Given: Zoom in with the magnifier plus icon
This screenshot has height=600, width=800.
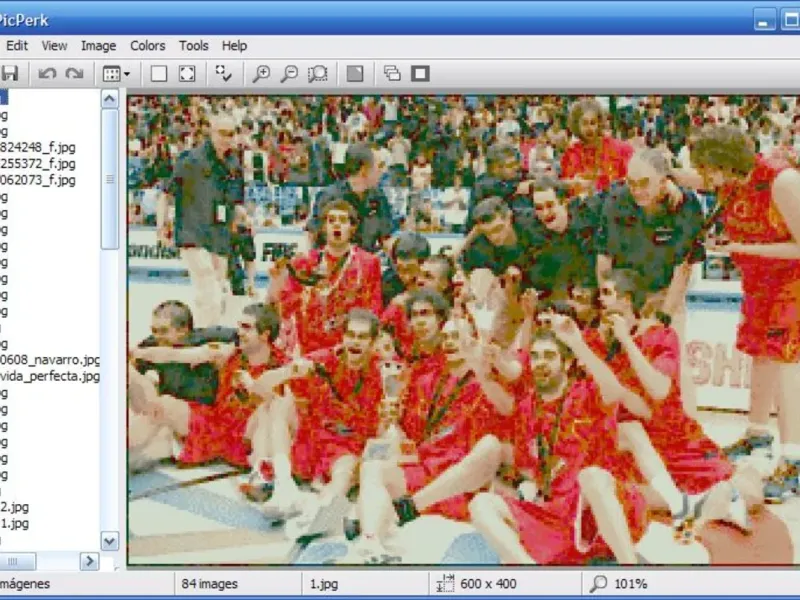Looking at the screenshot, I should click(x=261, y=73).
